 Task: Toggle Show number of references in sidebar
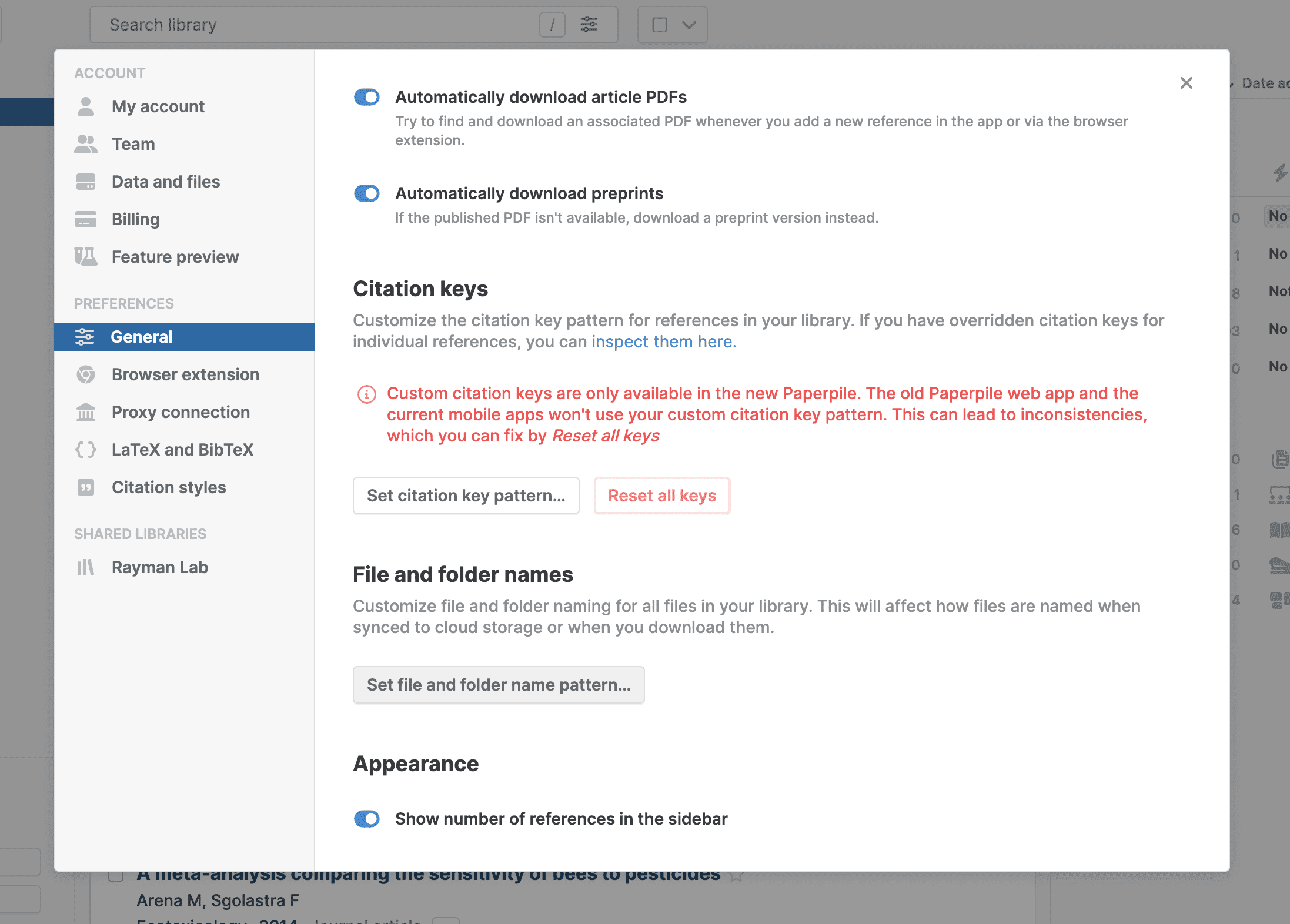click(367, 819)
